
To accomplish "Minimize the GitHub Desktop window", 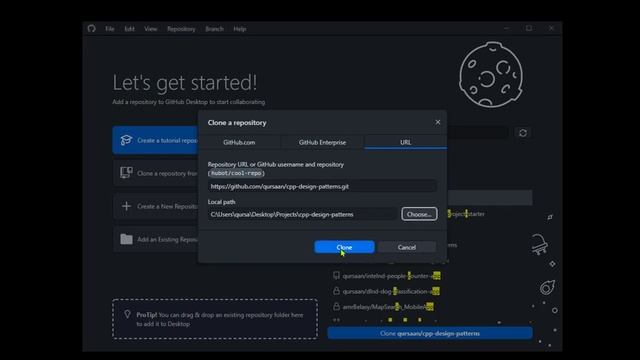I will click(x=507, y=28).
